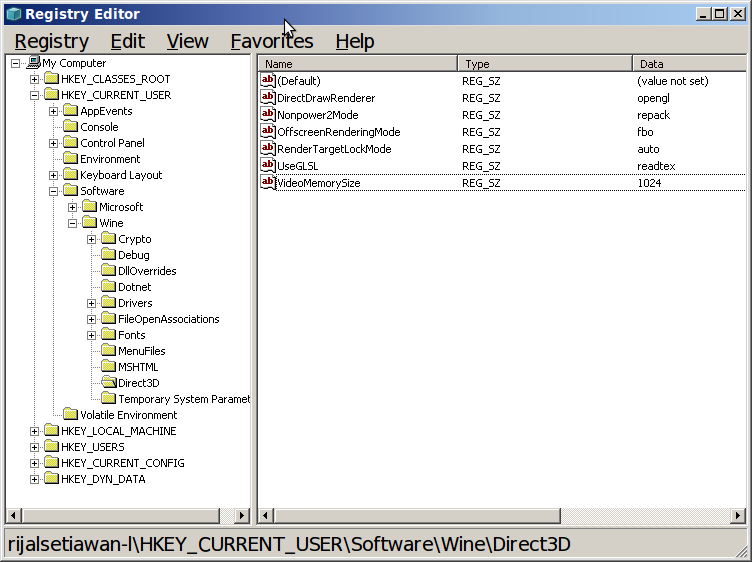
Task: Click the Wine folder icon
Action: pyautogui.click(x=90, y=222)
